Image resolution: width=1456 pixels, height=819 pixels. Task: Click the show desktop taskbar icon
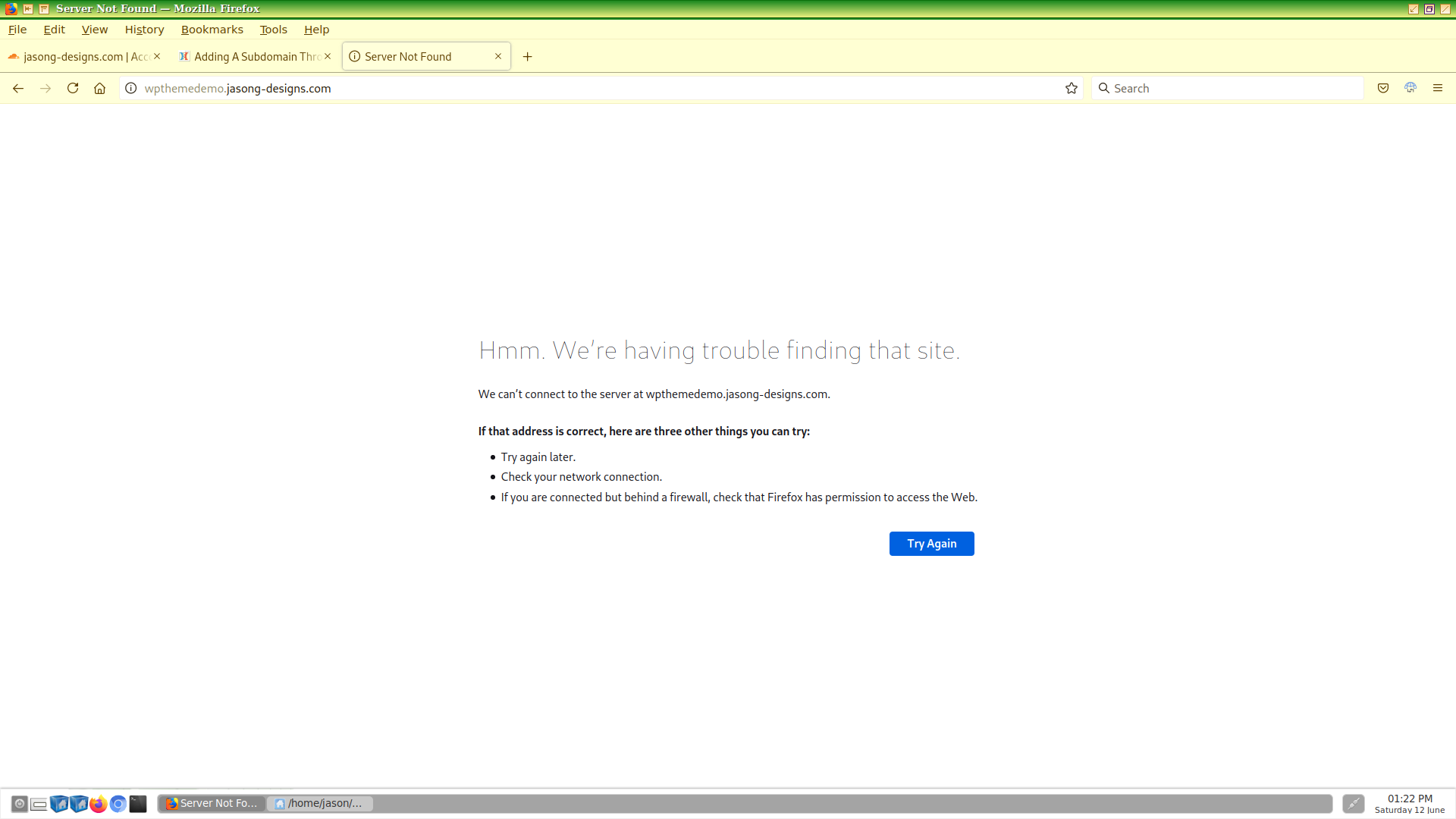[39, 804]
